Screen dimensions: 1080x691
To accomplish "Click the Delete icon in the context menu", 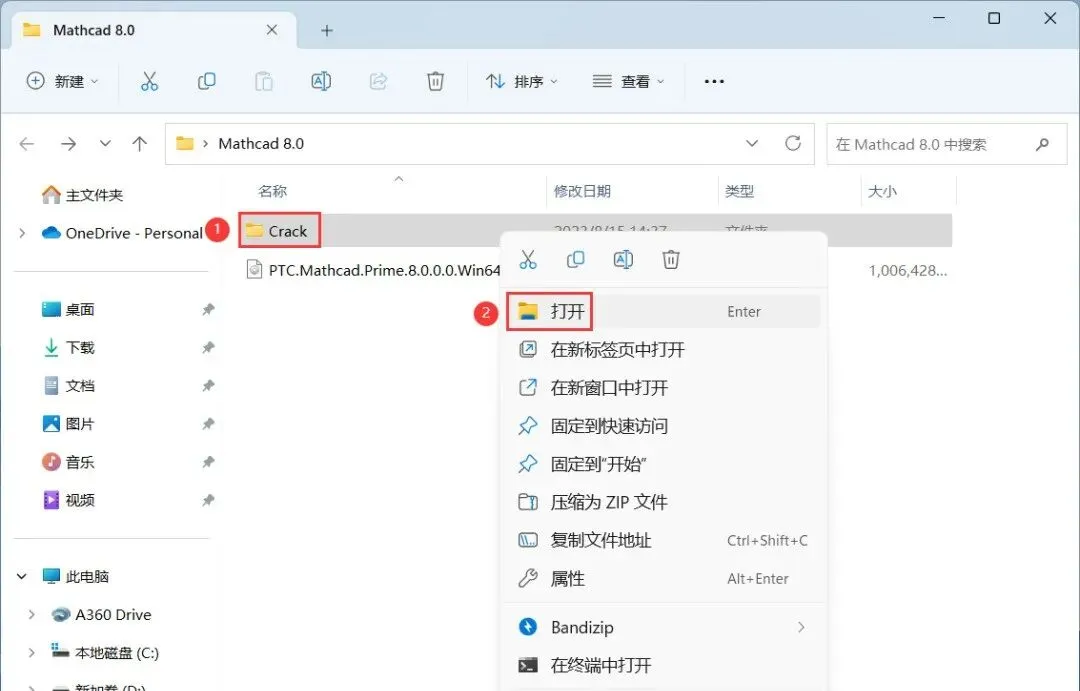I will [x=671, y=260].
